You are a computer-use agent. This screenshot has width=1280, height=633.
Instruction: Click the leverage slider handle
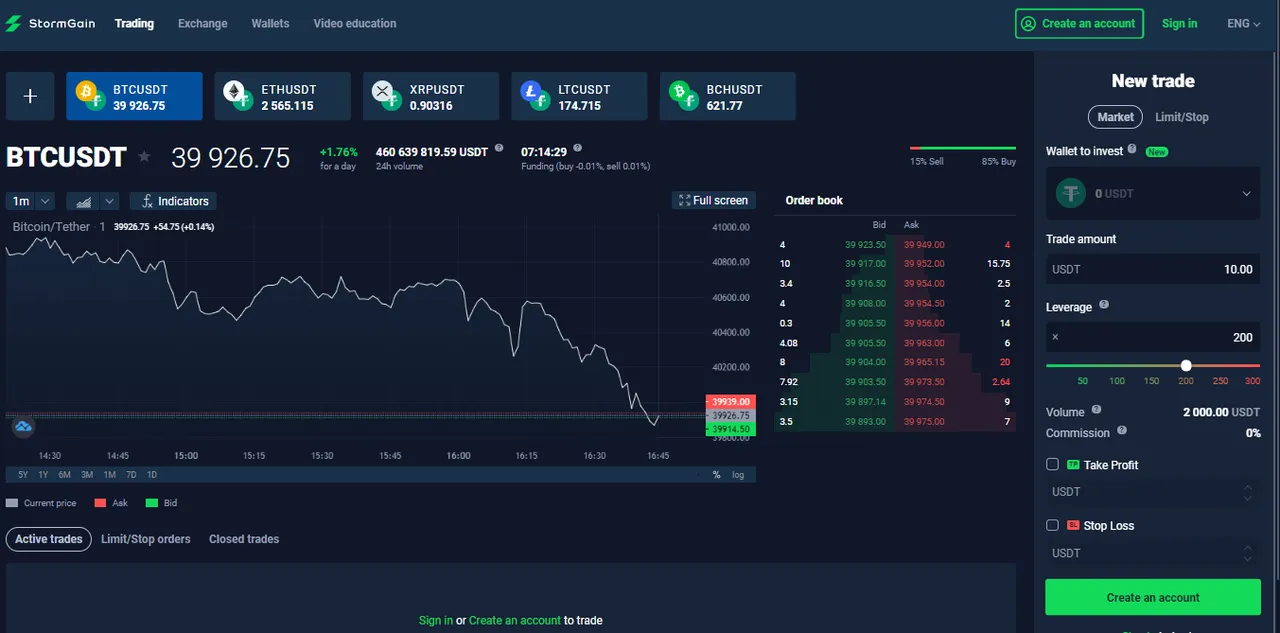pyautogui.click(x=1186, y=366)
